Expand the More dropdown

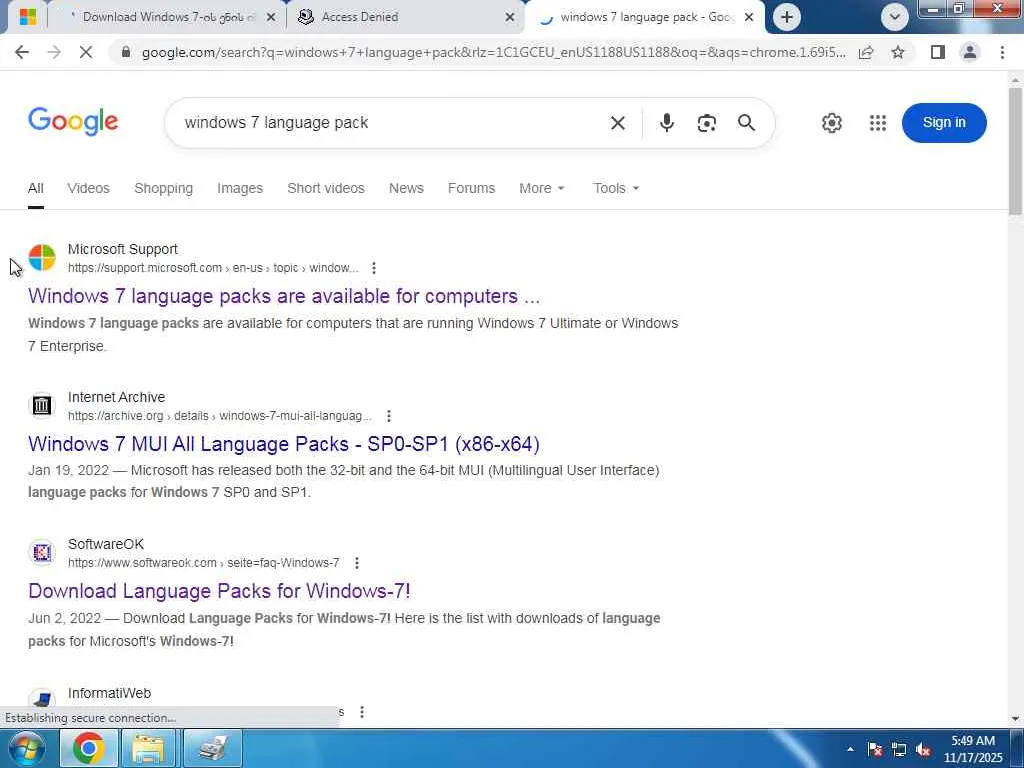(541, 189)
